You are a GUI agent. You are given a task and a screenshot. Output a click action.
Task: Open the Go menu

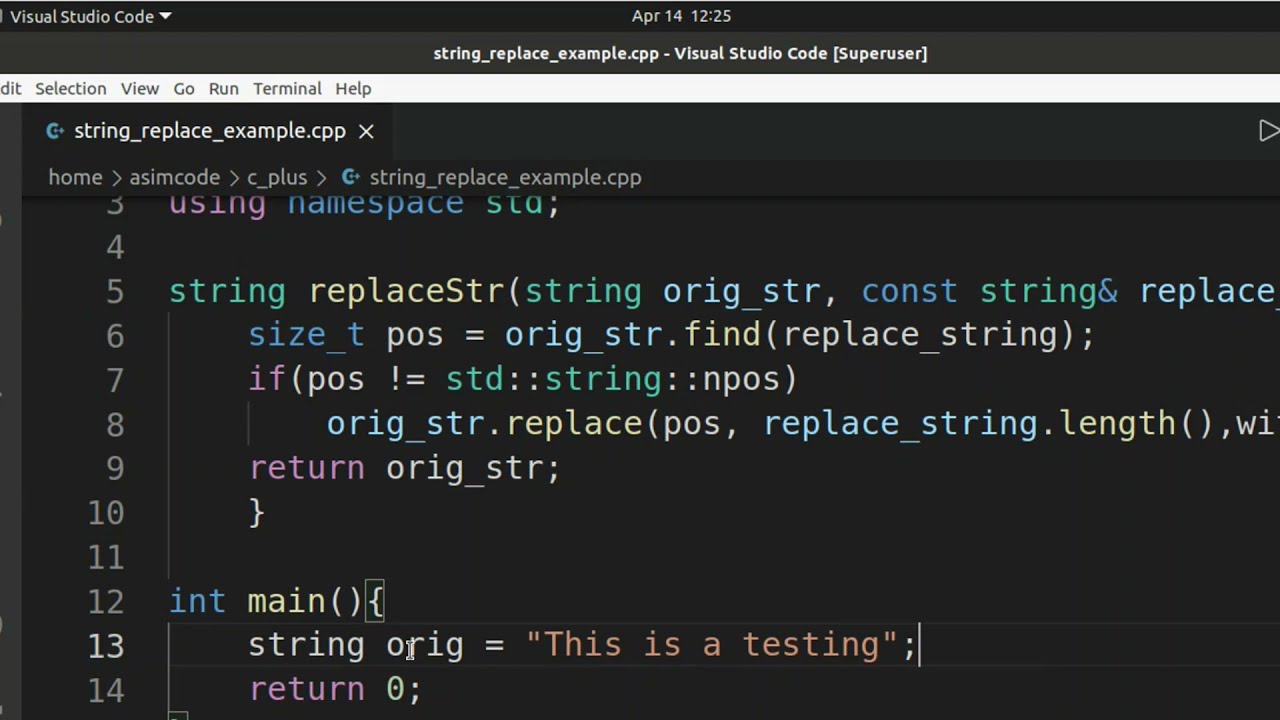(x=184, y=89)
